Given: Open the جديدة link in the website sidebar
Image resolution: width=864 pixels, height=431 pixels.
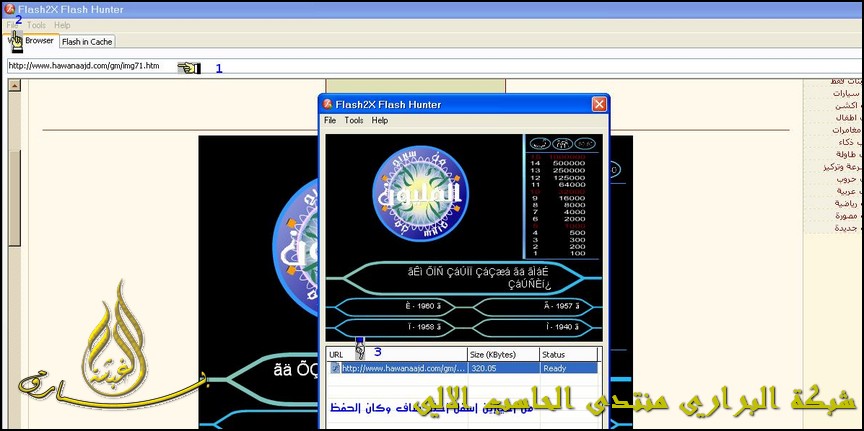Looking at the screenshot, I should tap(848, 228).
